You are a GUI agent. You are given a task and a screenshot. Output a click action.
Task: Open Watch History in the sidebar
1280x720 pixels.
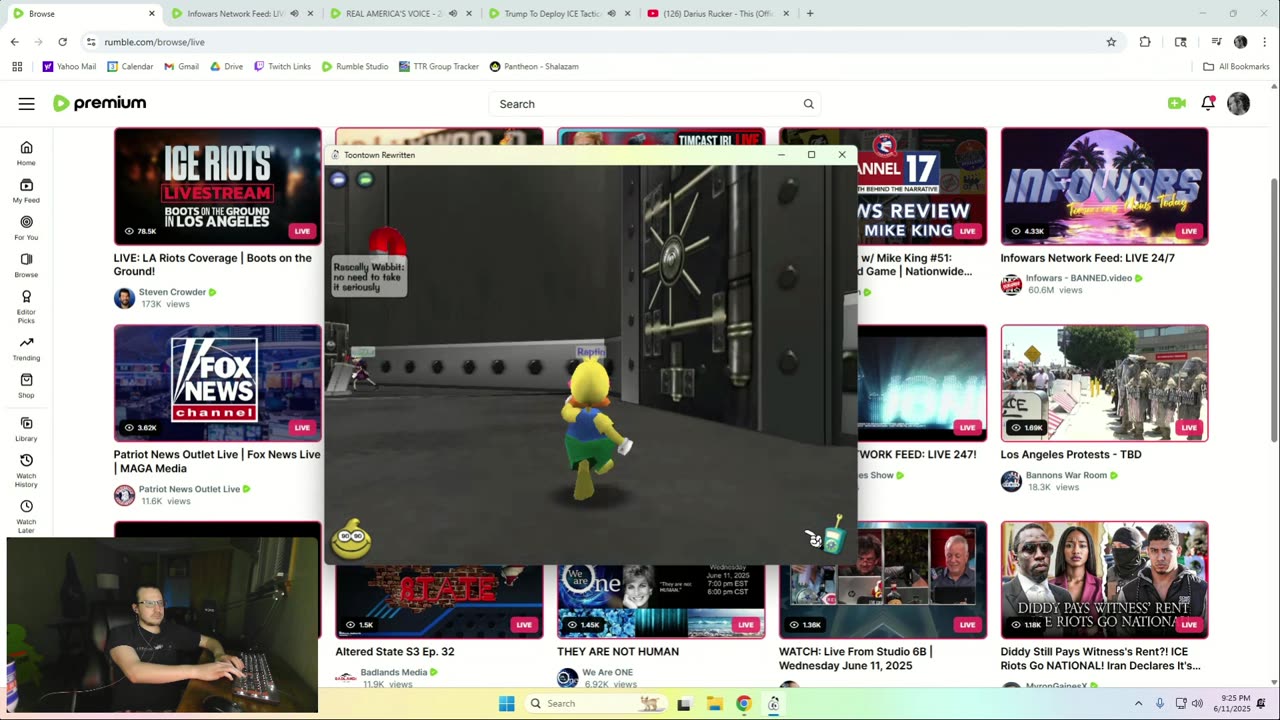click(x=26, y=470)
